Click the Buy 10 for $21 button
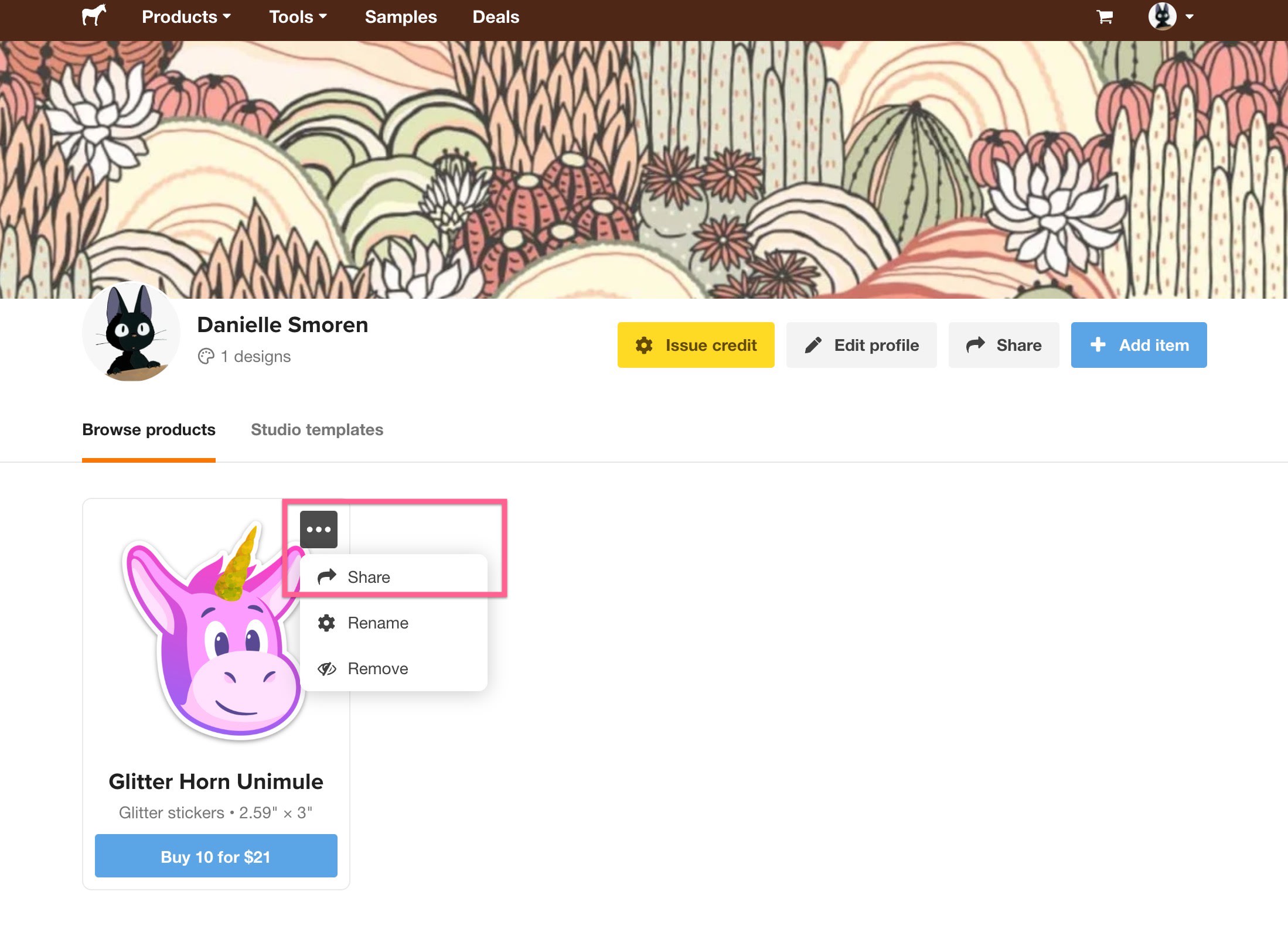The image size is (1288, 936). point(216,856)
